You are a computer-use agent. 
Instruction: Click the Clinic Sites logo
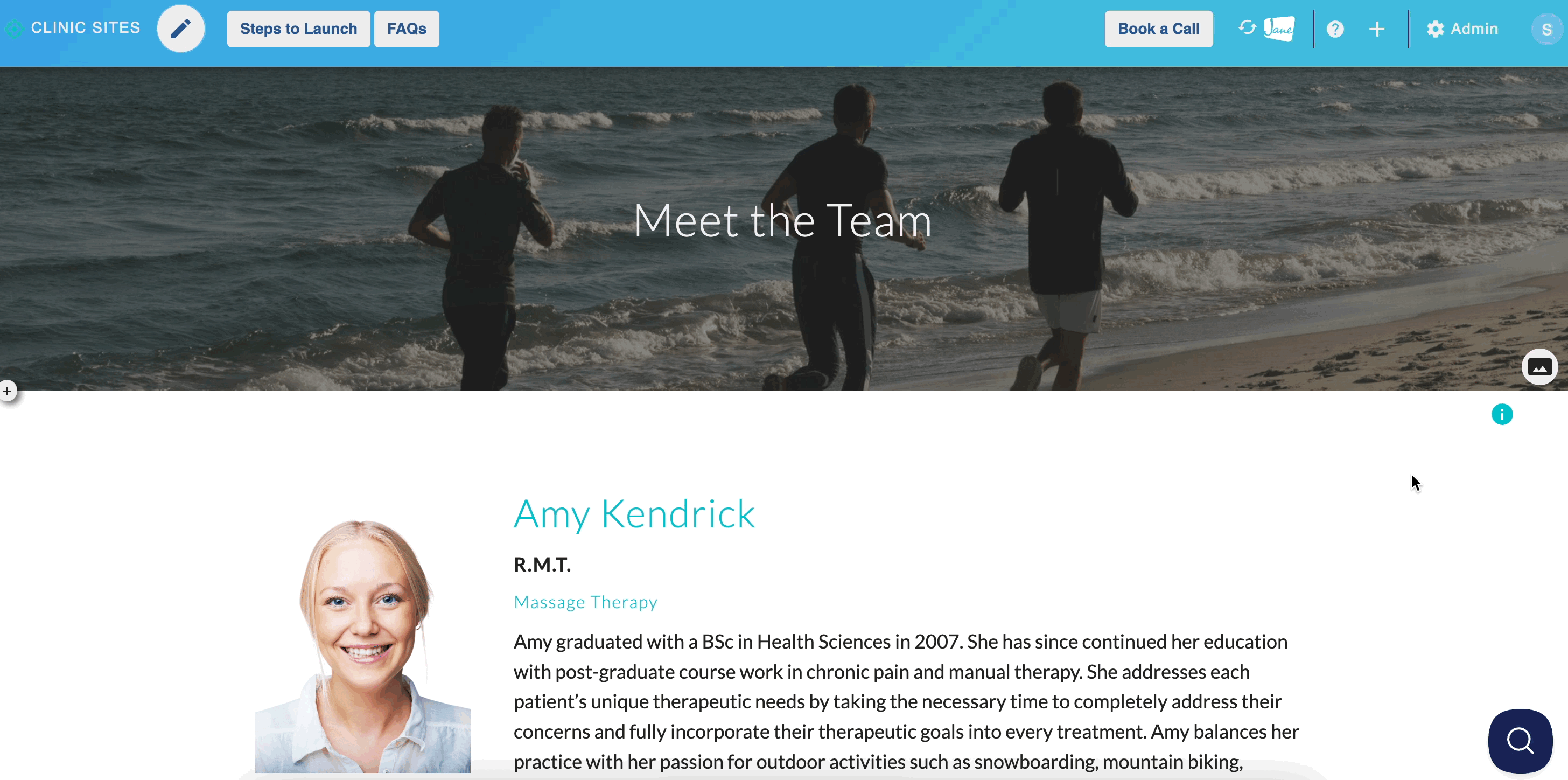pos(73,28)
